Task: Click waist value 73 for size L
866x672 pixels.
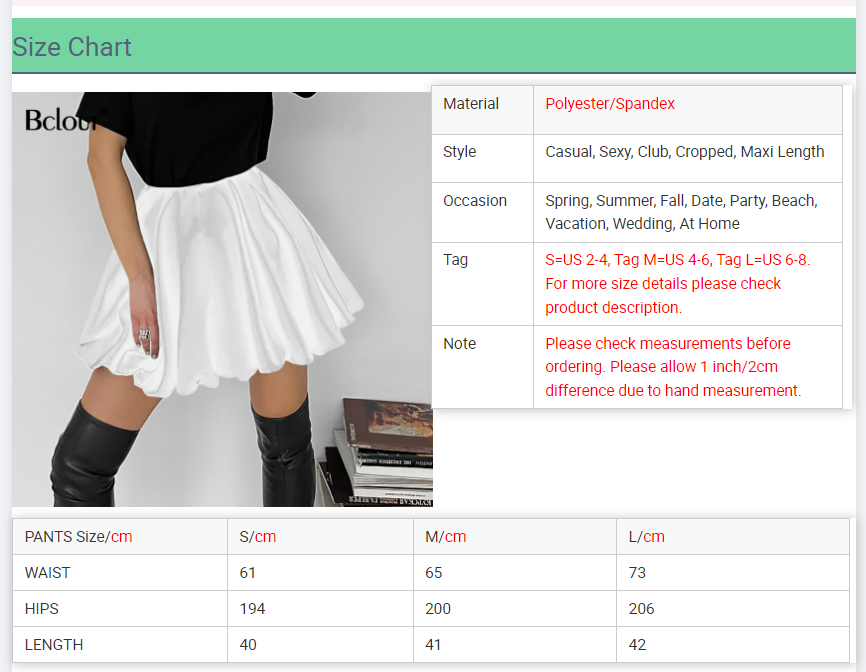Action: point(732,573)
